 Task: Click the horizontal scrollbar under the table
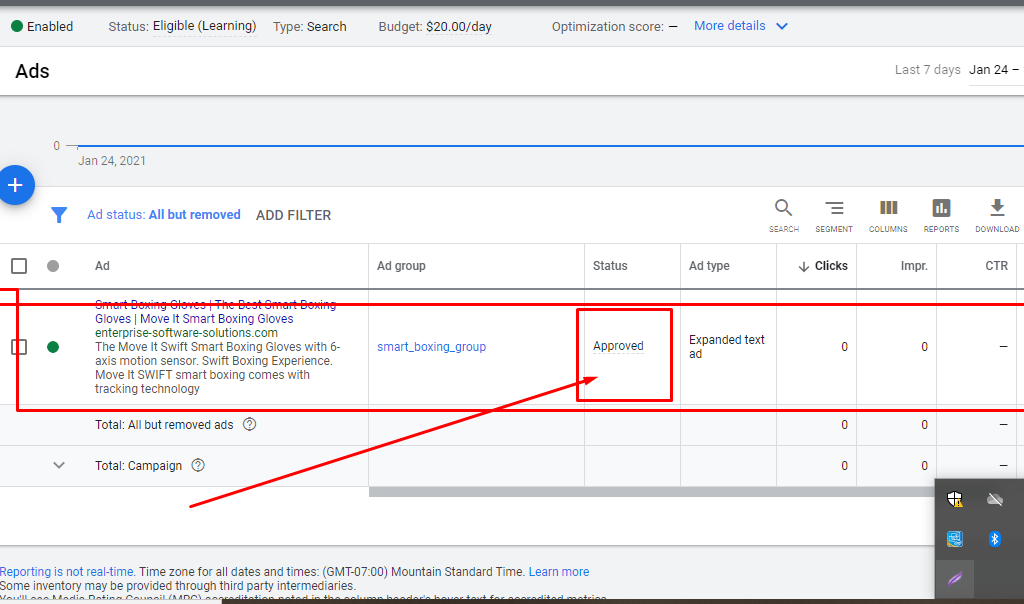click(x=652, y=492)
